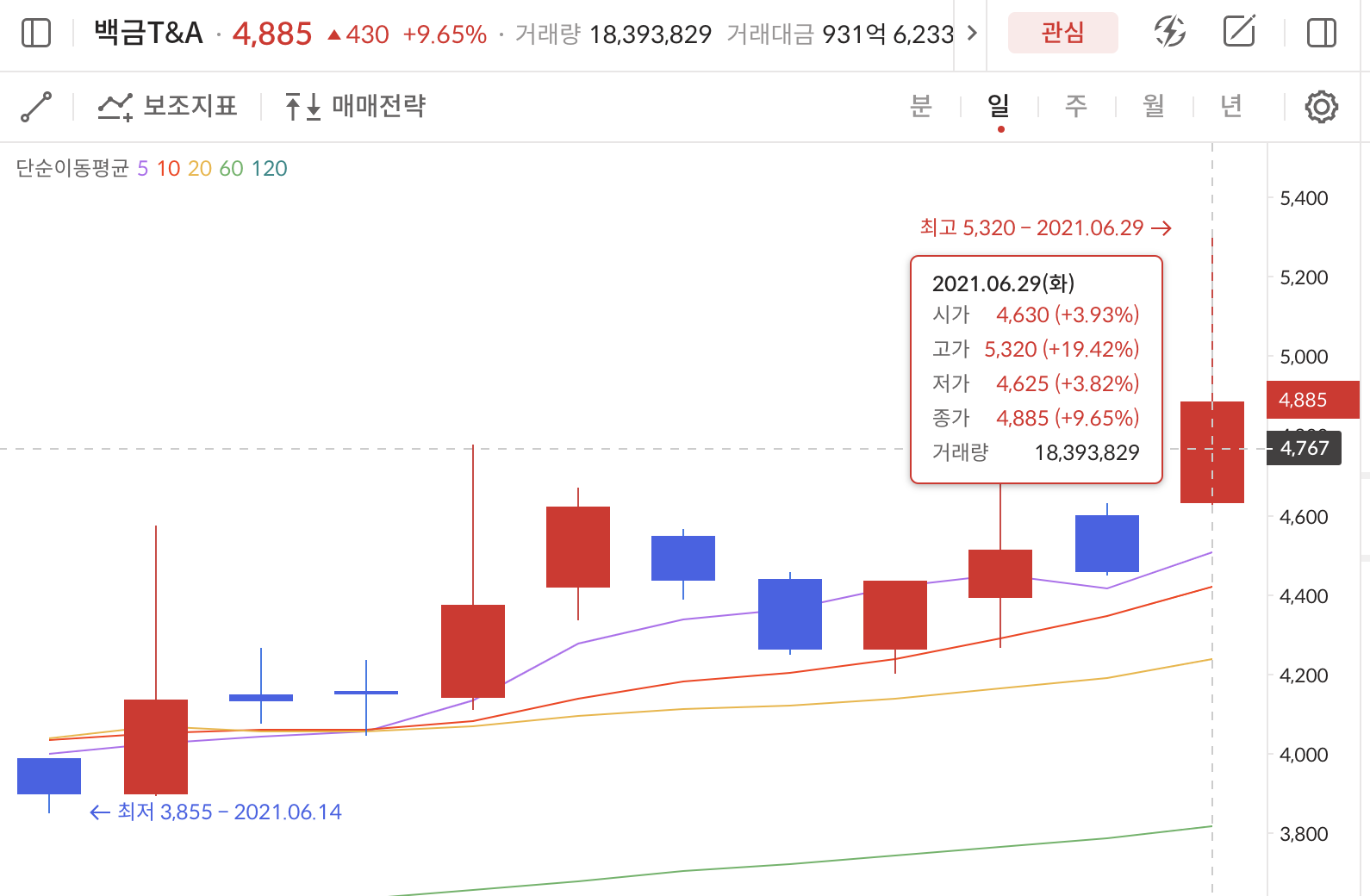The height and width of the screenshot is (896, 1370).
Task: Click 시가 4,630 (+3.93%) in tooltip
Action: [x=1036, y=314]
